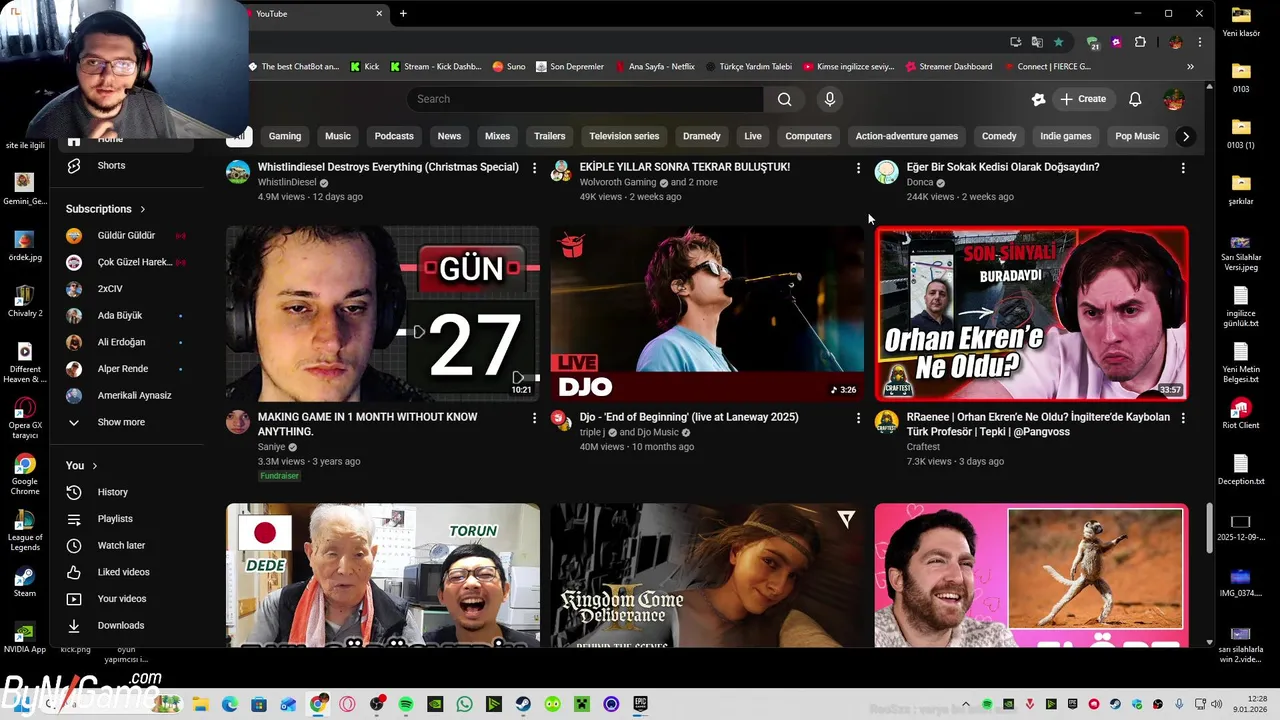Select the Action-adventure games chip
Screen dimensions: 1280x720
click(906, 136)
